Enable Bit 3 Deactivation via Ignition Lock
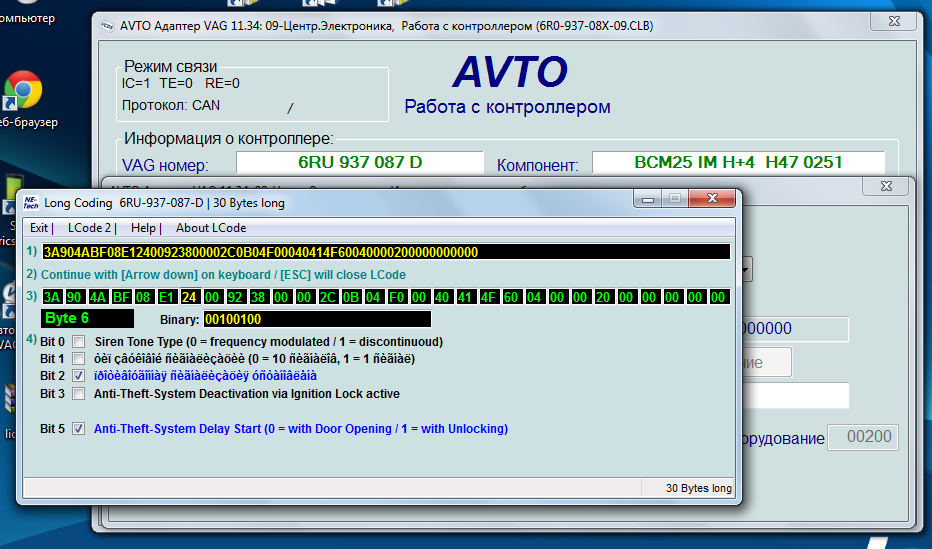The width and height of the screenshot is (932, 549). (78, 394)
